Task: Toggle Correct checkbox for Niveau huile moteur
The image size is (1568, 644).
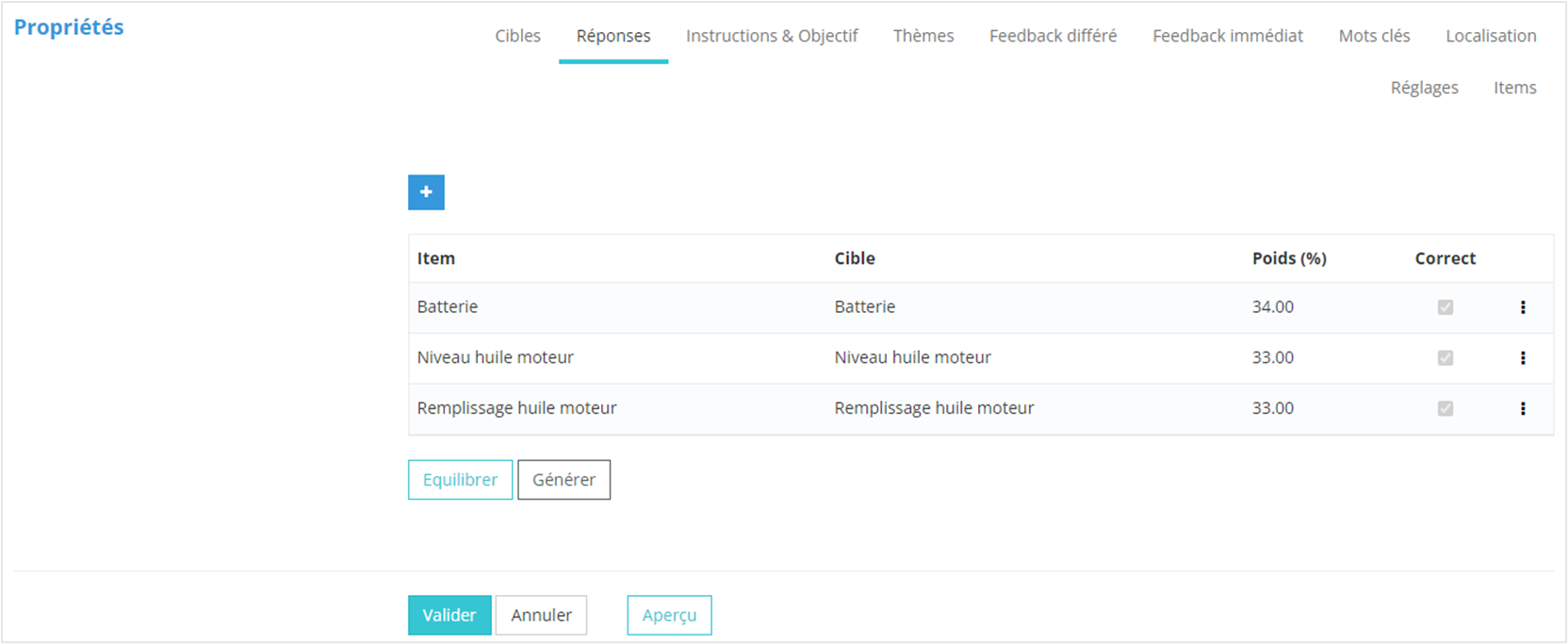Action: pyautogui.click(x=1445, y=358)
